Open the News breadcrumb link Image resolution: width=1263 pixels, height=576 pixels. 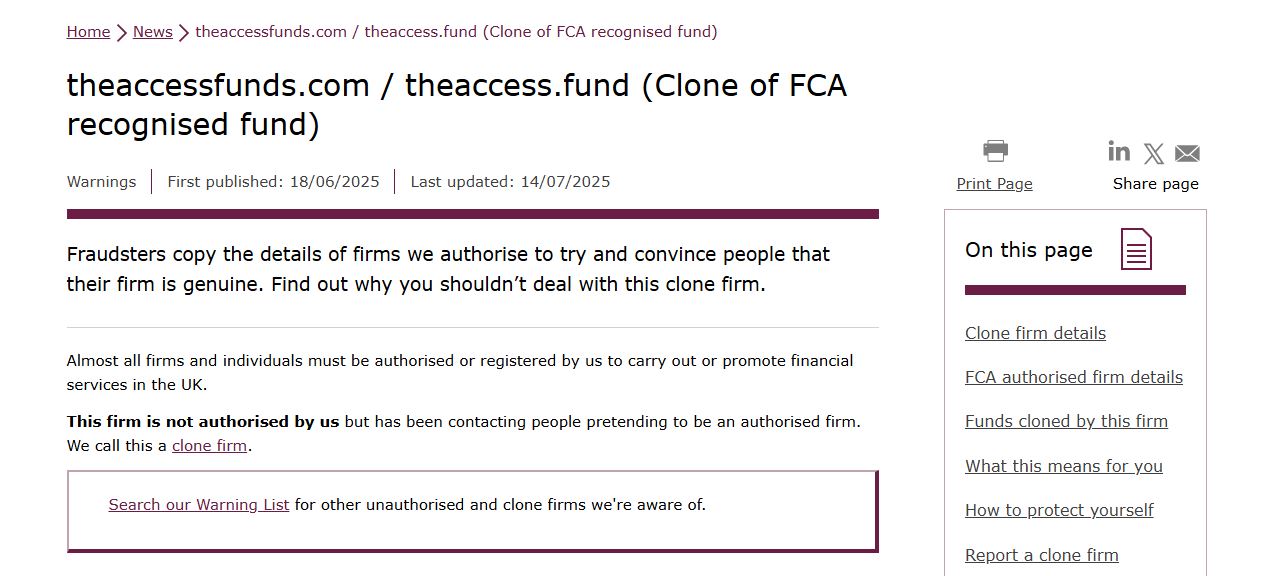[x=152, y=31]
